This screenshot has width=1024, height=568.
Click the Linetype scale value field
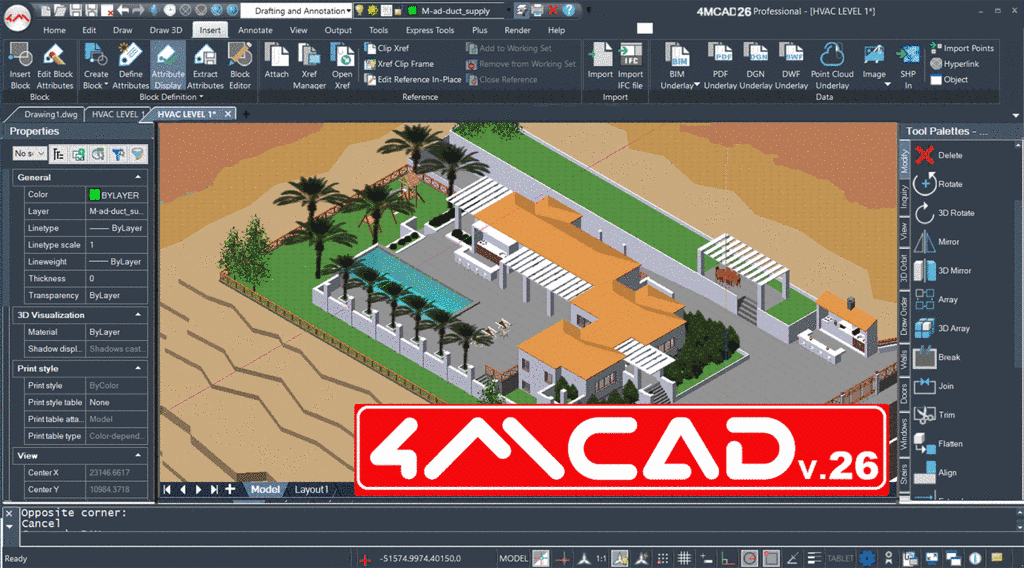coord(116,245)
